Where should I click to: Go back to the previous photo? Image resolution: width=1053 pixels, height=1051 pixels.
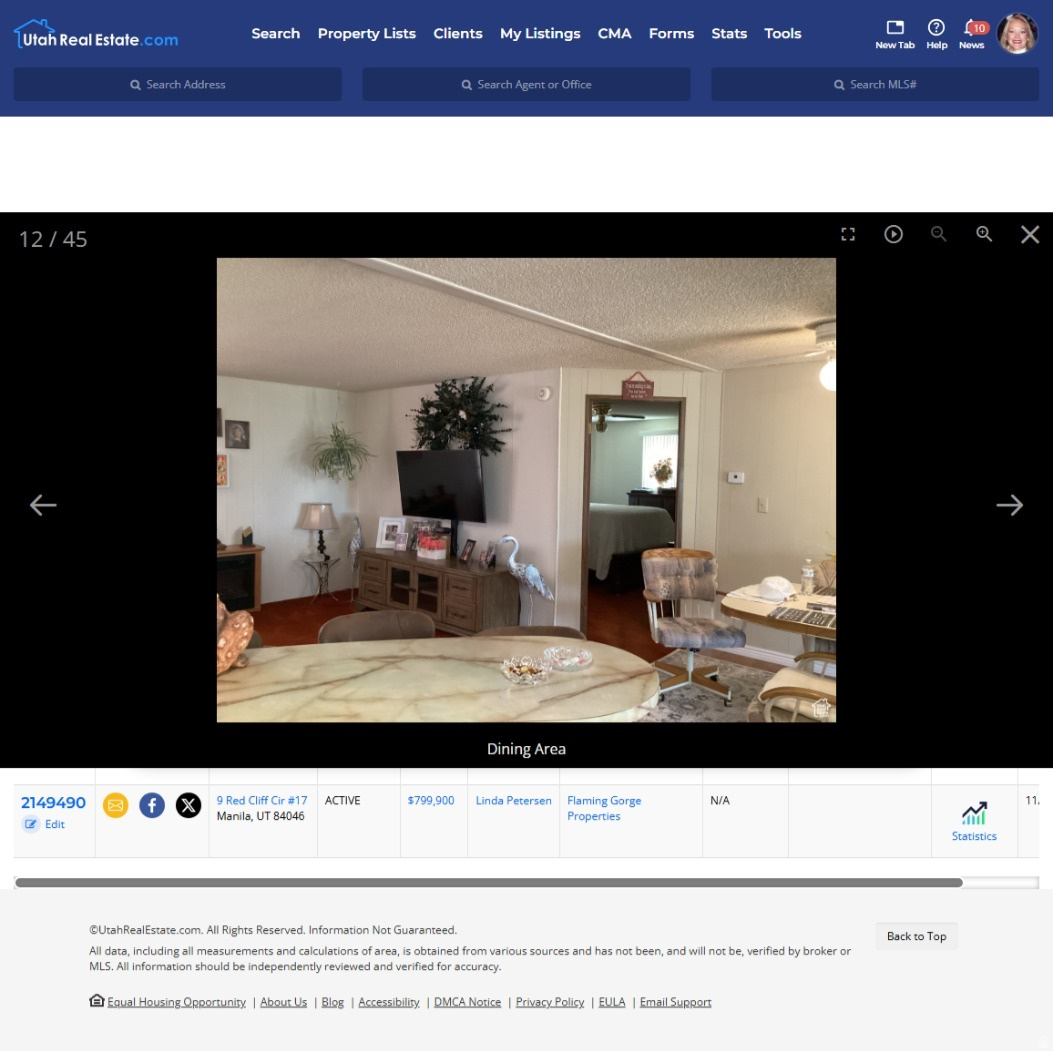coord(43,504)
